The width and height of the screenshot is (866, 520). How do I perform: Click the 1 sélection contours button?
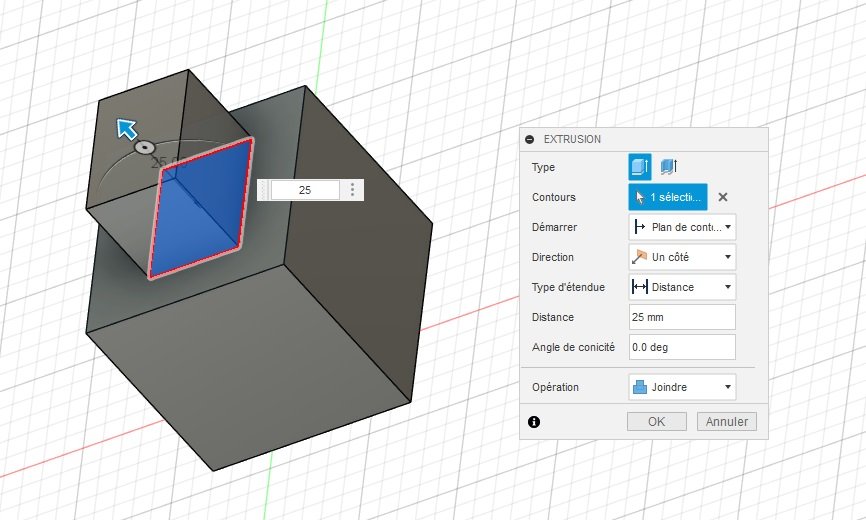coord(668,197)
